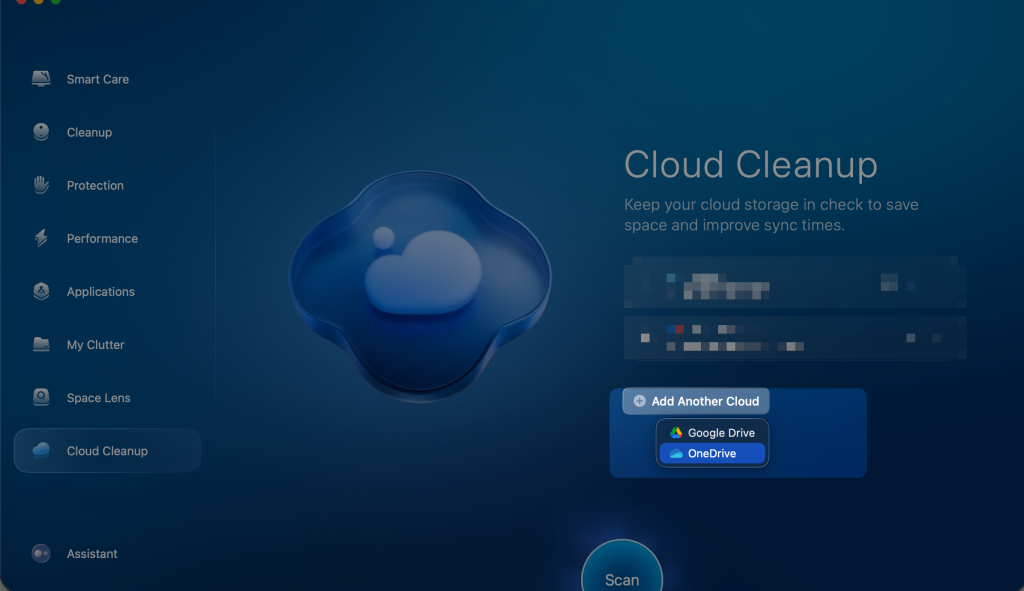Screen dimensions: 1024x591
Task: Click the My Clutter folder icon
Action: (40, 344)
